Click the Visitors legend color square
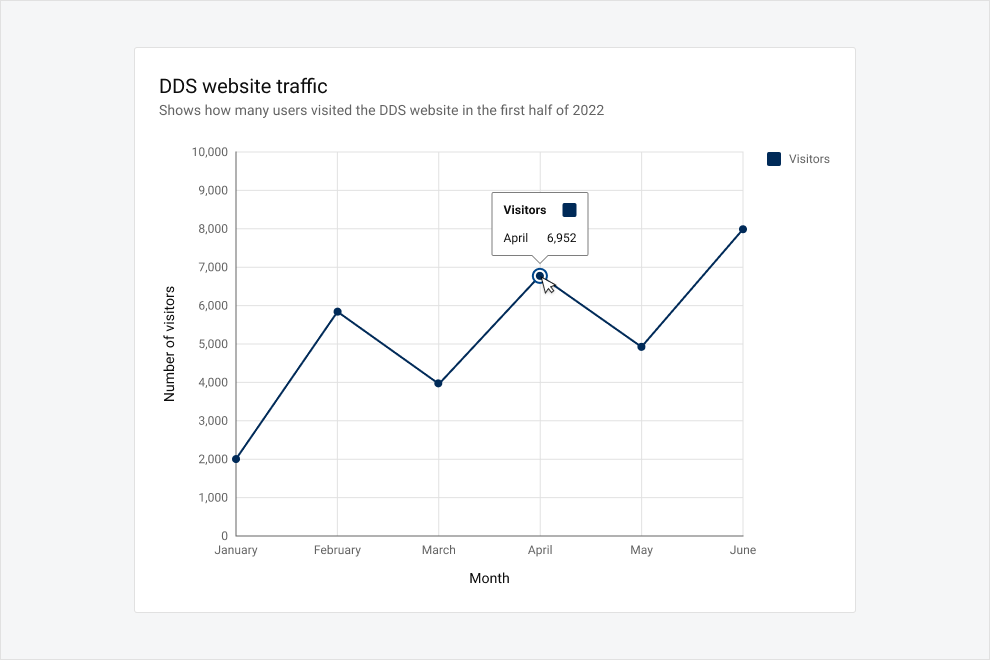This screenshot has height=660, width=990. (774, 159)
